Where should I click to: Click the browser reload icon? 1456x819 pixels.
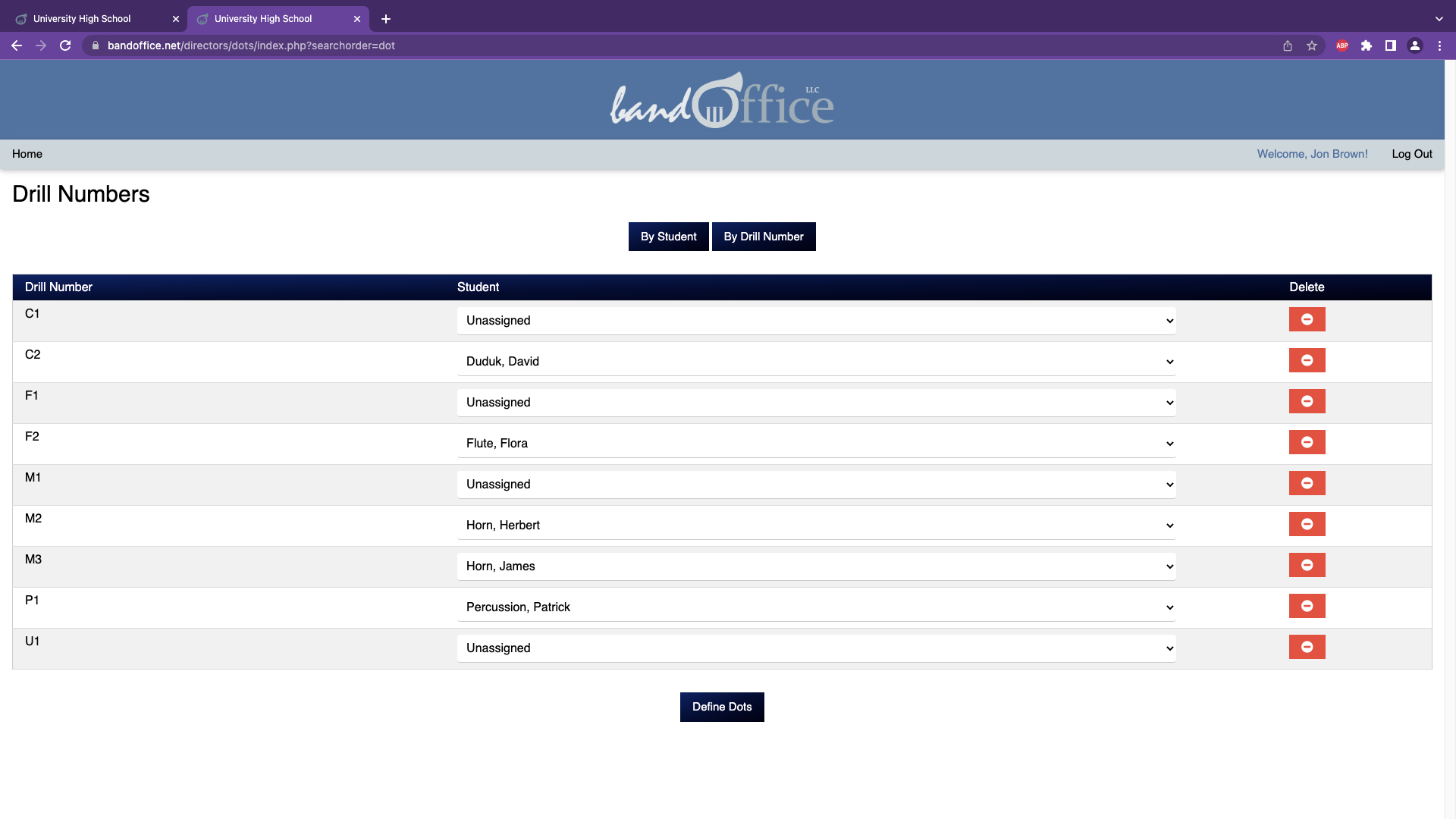[65, 45]
